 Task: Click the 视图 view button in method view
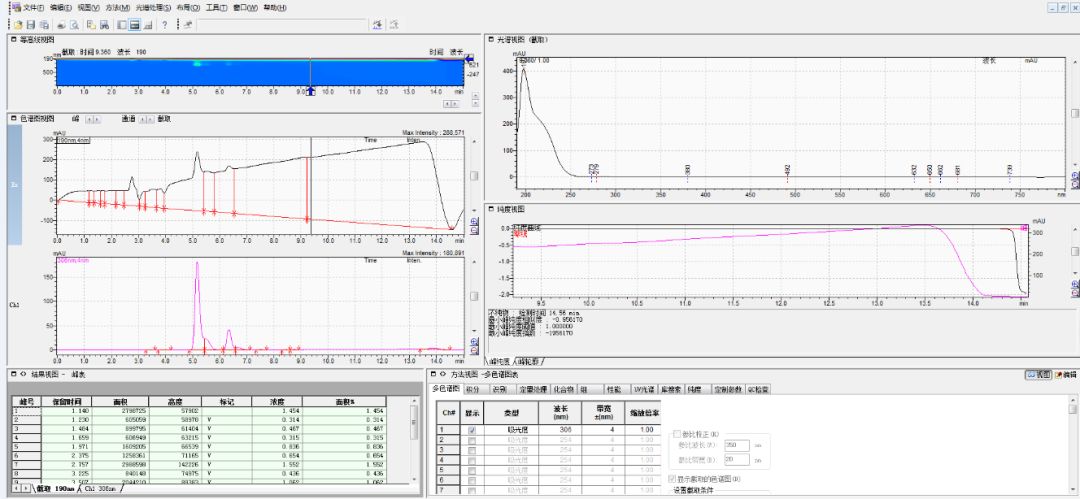point(1038,374)
